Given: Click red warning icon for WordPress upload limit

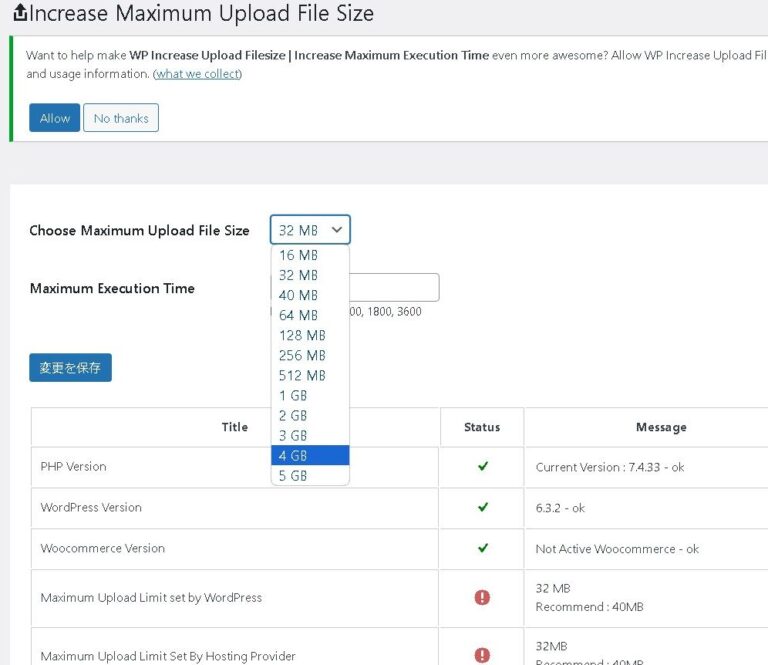Looking at the screenshot, I should pos(482,597).
